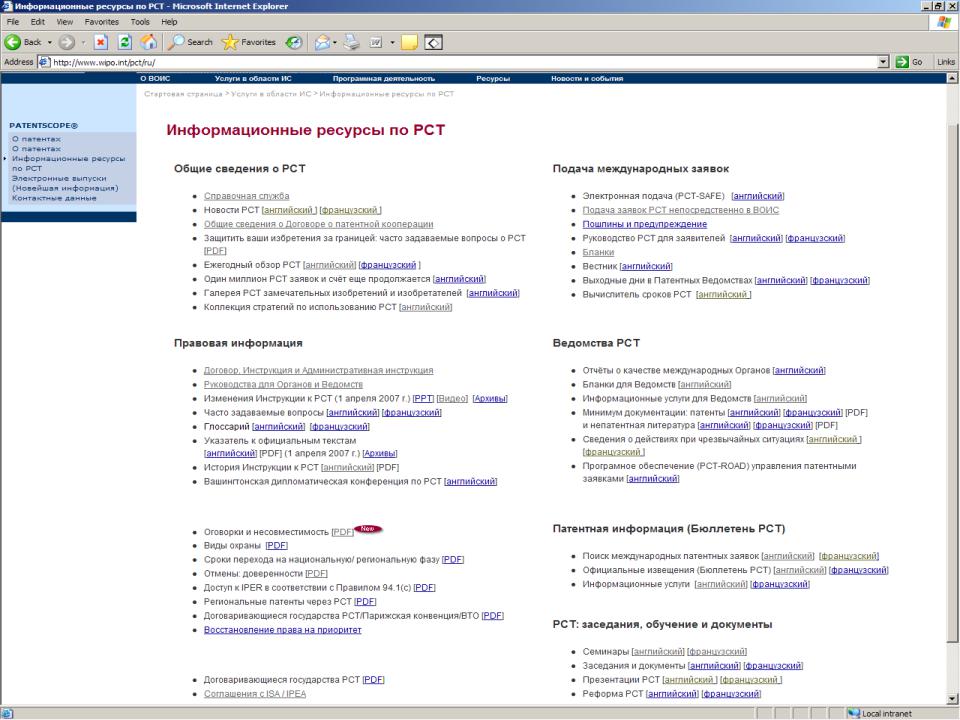
Task: Open the Соглашения с ISA / IPEA link
Action: (x=255, y=694)
